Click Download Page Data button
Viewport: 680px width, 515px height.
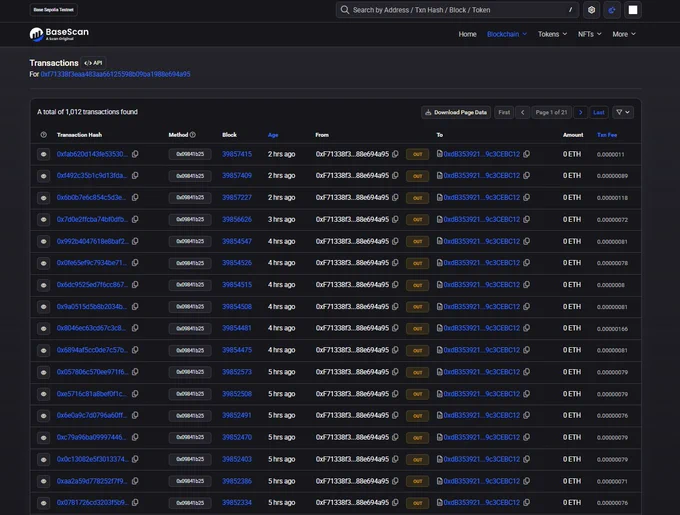click(x=456, y=112)
